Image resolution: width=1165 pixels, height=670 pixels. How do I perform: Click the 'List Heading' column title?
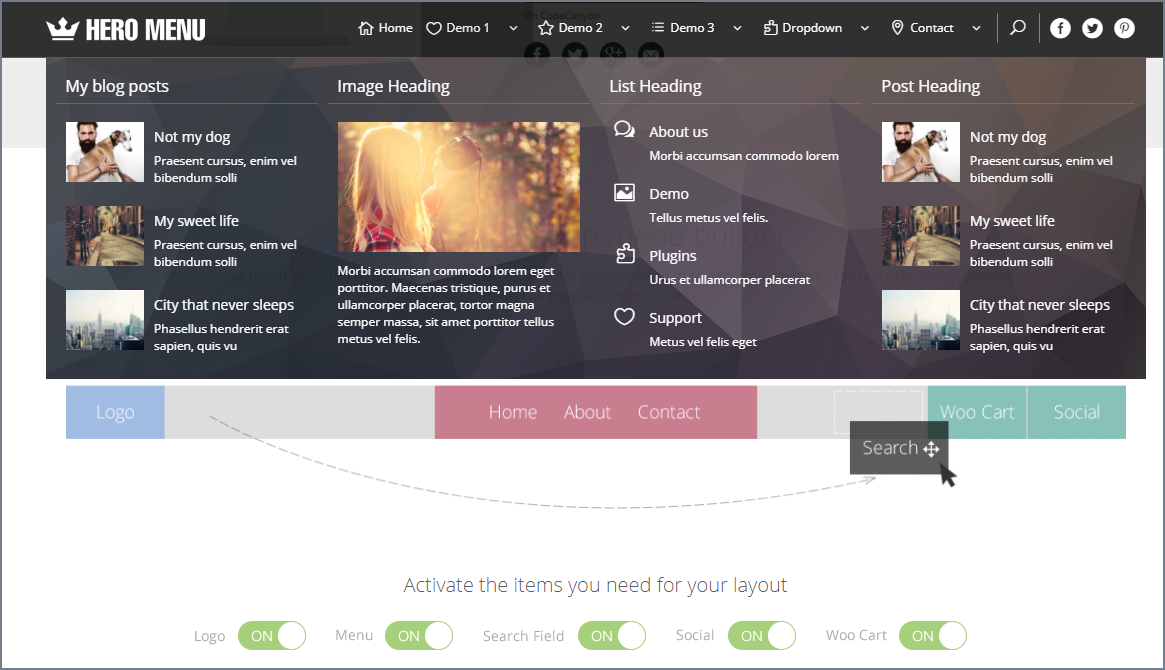click(x=655, y=86)
